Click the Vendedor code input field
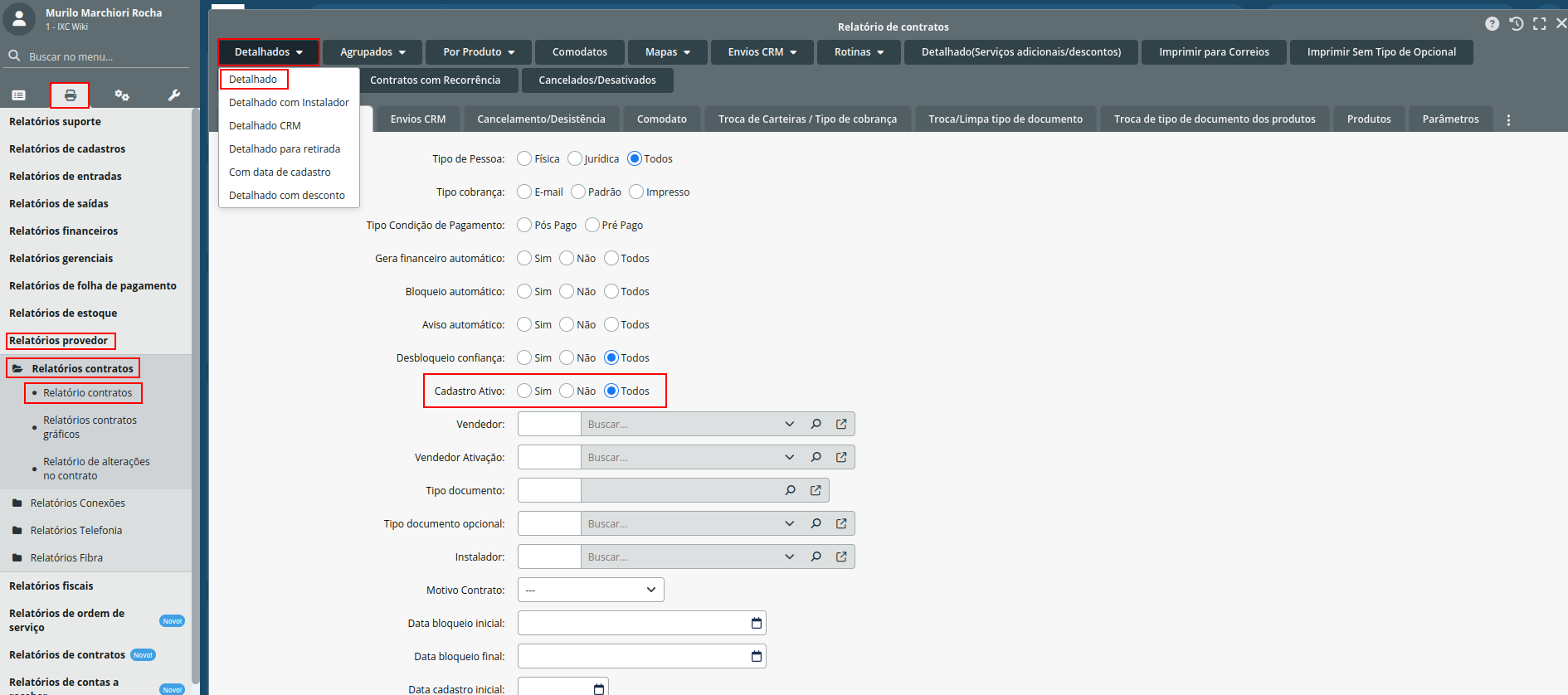This screenshot has height=695, width=1568. click(x=549, y=424)
